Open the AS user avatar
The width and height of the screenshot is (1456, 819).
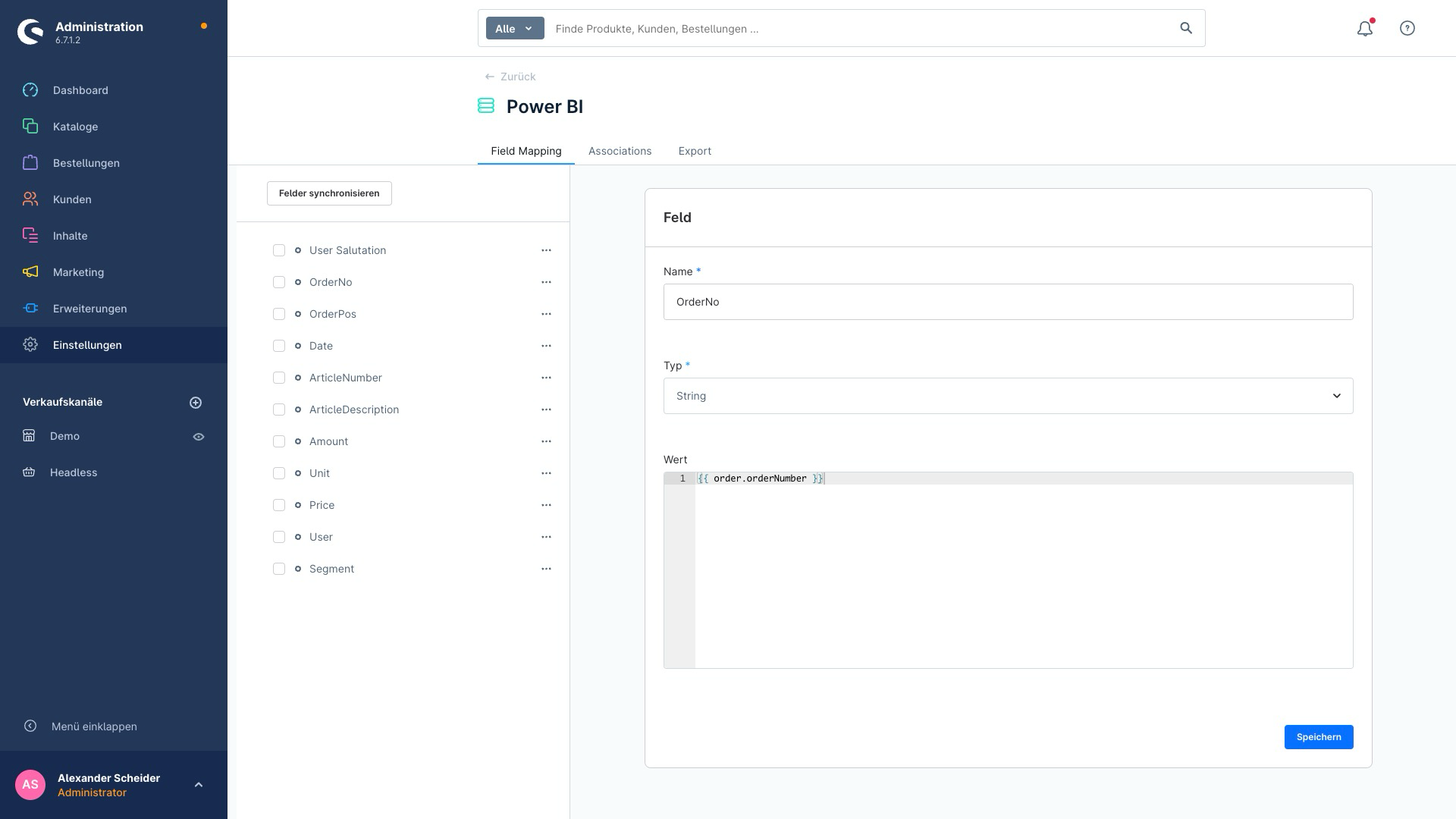(30, 785)
